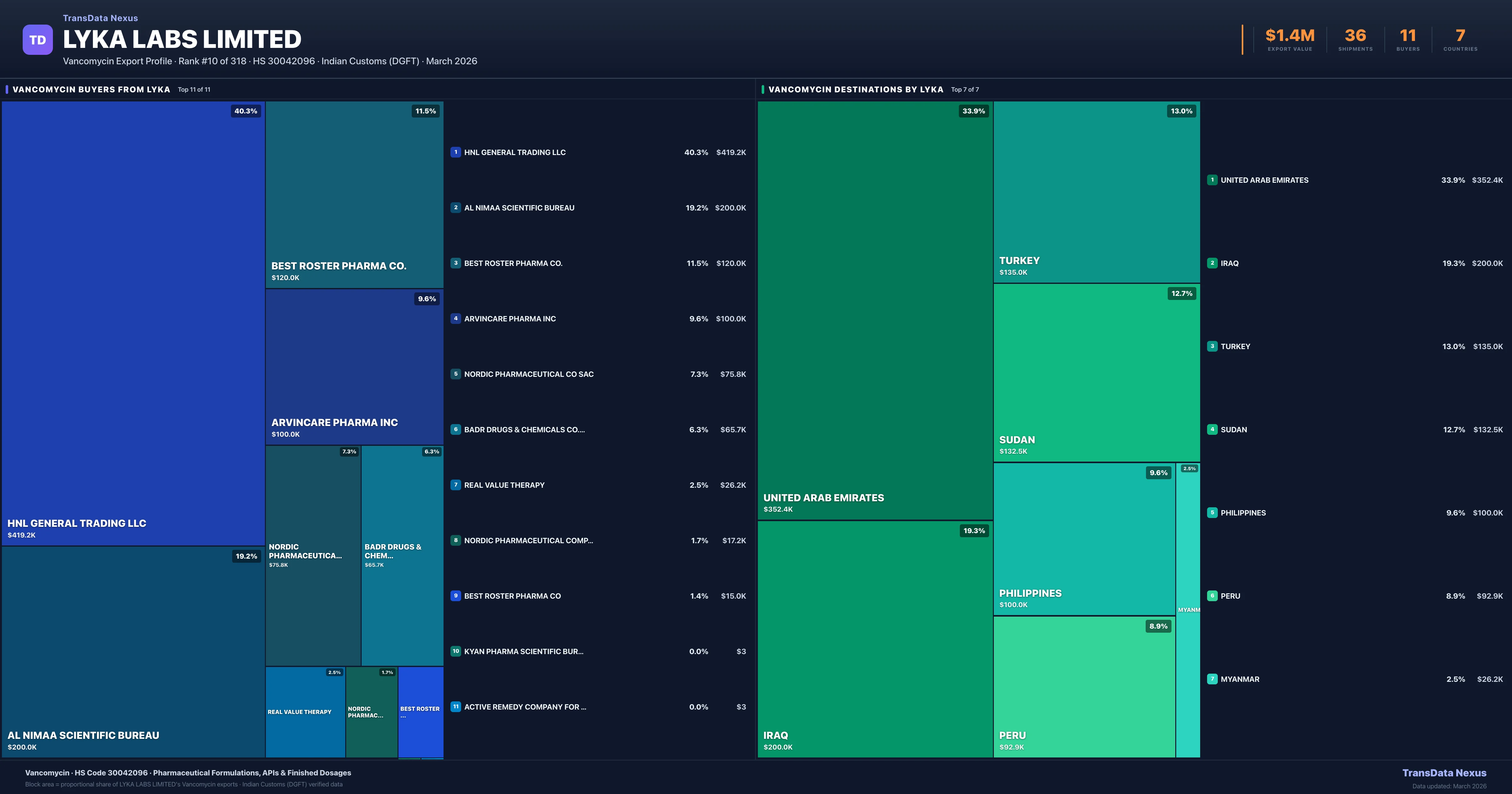Click the rank 7 badge beside MYANMAR
The width and height of the screenshot is (1512, 794).
1213,679
